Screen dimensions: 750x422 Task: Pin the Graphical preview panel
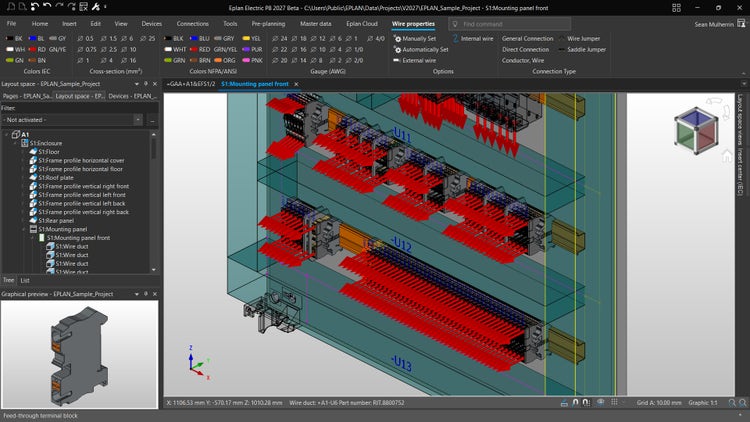146,294
